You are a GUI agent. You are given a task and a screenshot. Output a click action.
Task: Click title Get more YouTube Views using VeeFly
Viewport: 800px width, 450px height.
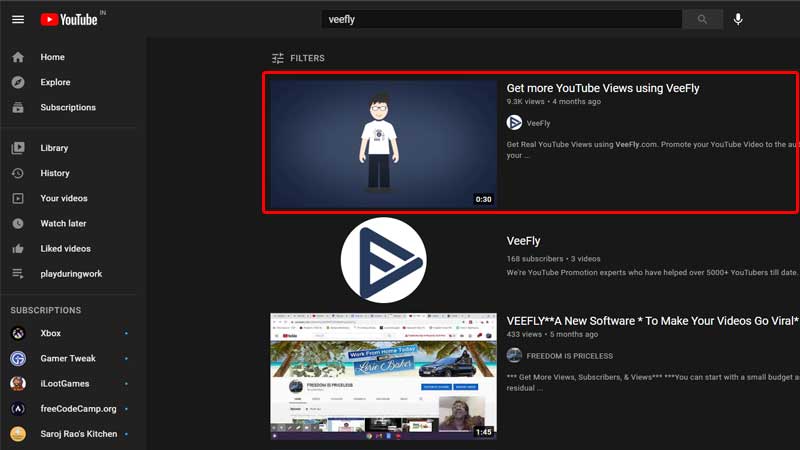(x=603, y=88)
